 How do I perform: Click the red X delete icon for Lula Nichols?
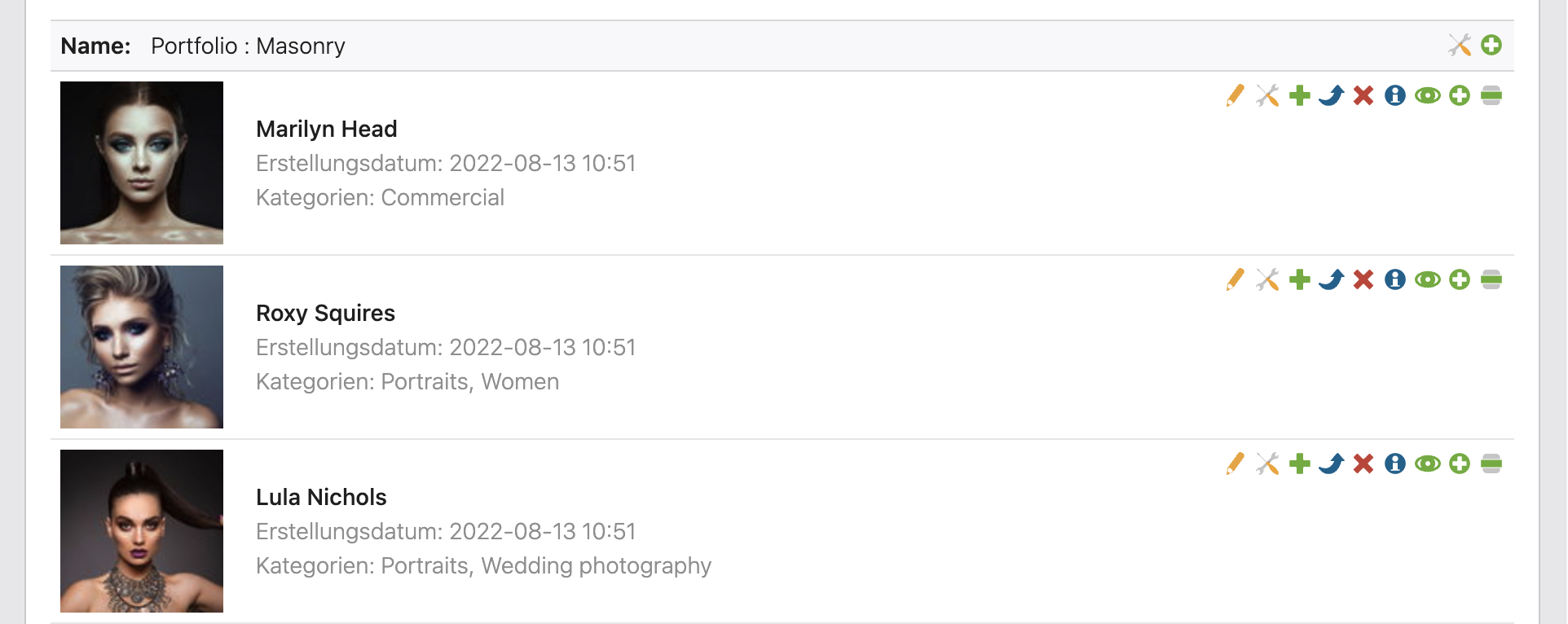[1363, 464]
